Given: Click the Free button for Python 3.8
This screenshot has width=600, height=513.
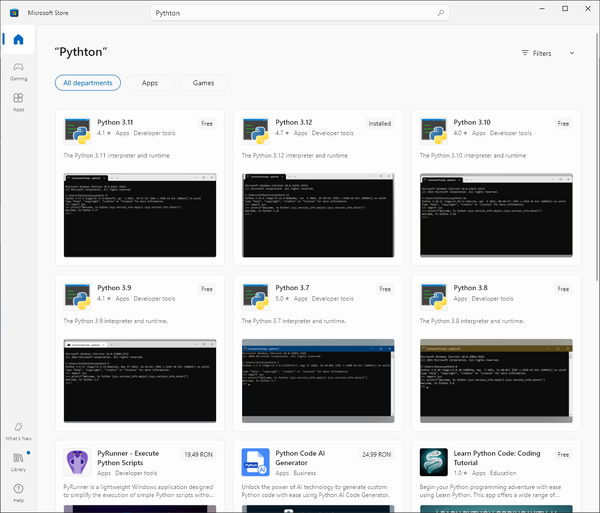Looking at the screenshot, I should (563, 289).
